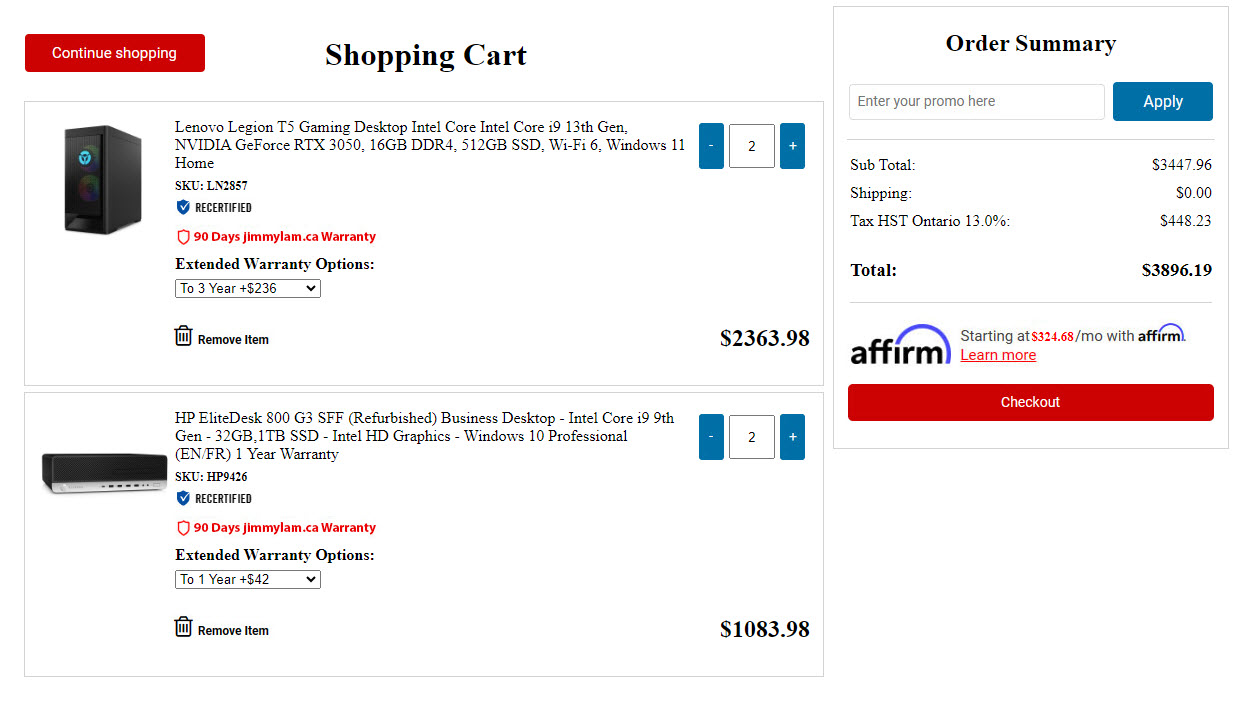The height and width of the screenshot is (714, 1247).
Task: Click warranty shield icon under Lenovo Legion
Action: point(183,237)
